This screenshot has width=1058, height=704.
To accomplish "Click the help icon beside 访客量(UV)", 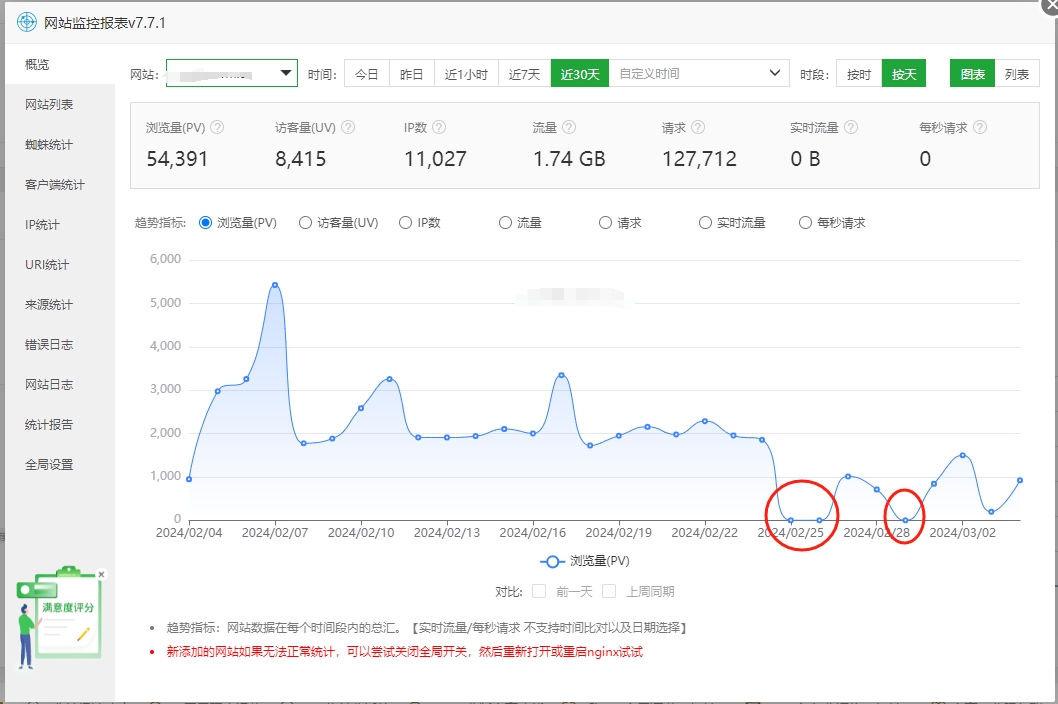I will [348, 128].
